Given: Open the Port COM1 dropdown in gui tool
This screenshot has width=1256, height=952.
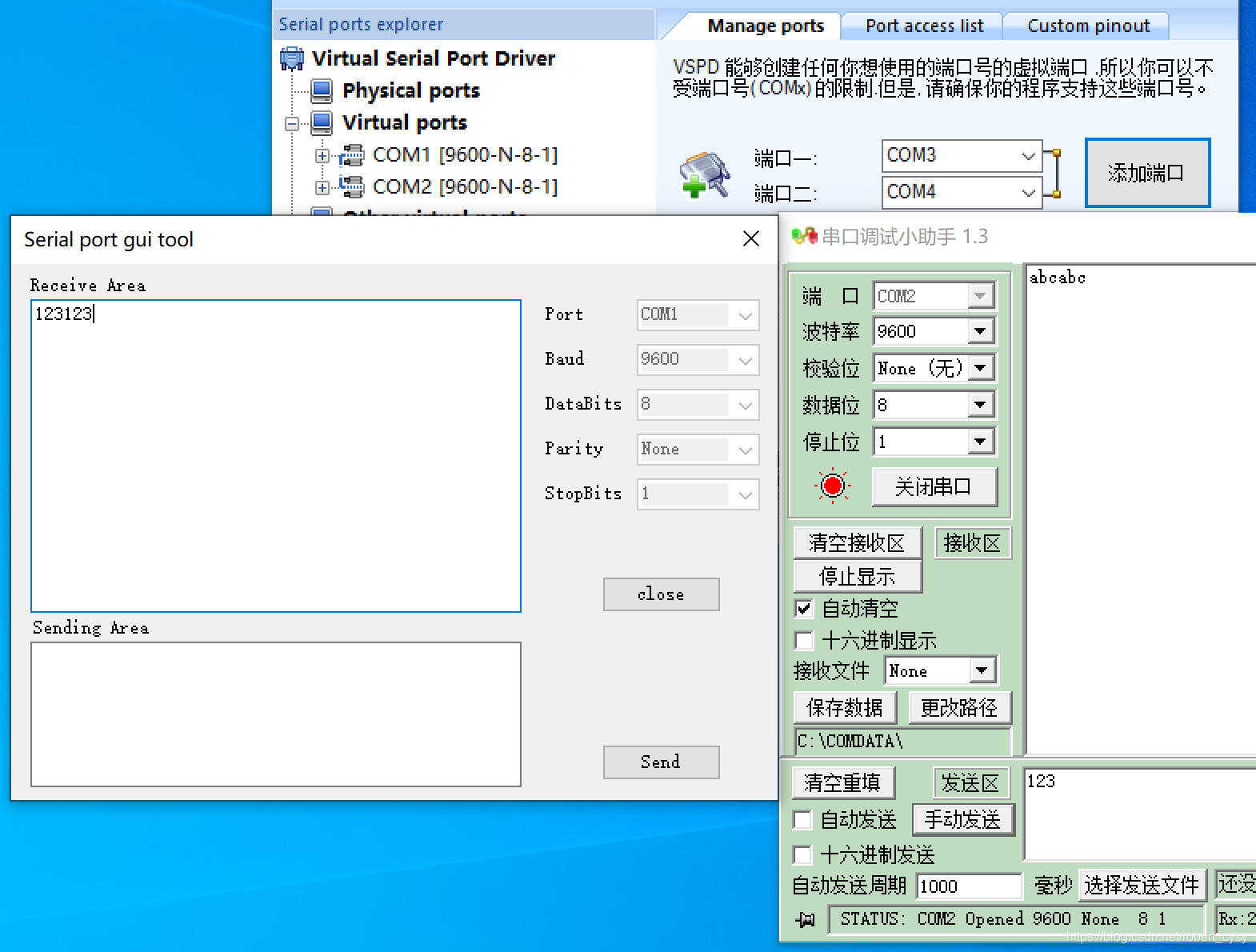Looking at the screenshot, I should click(746, 315).
